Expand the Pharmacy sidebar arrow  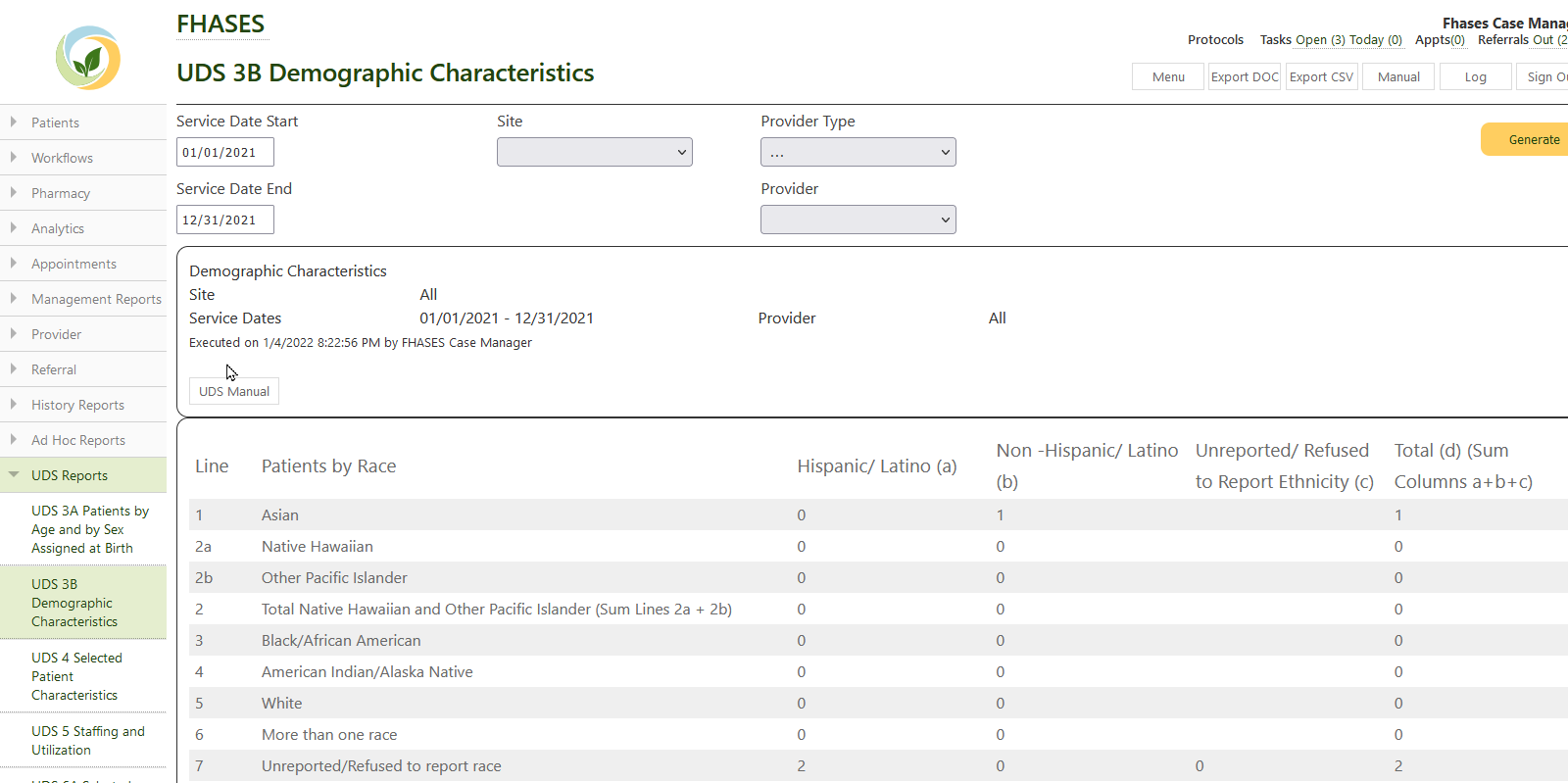tap(13, 192)
